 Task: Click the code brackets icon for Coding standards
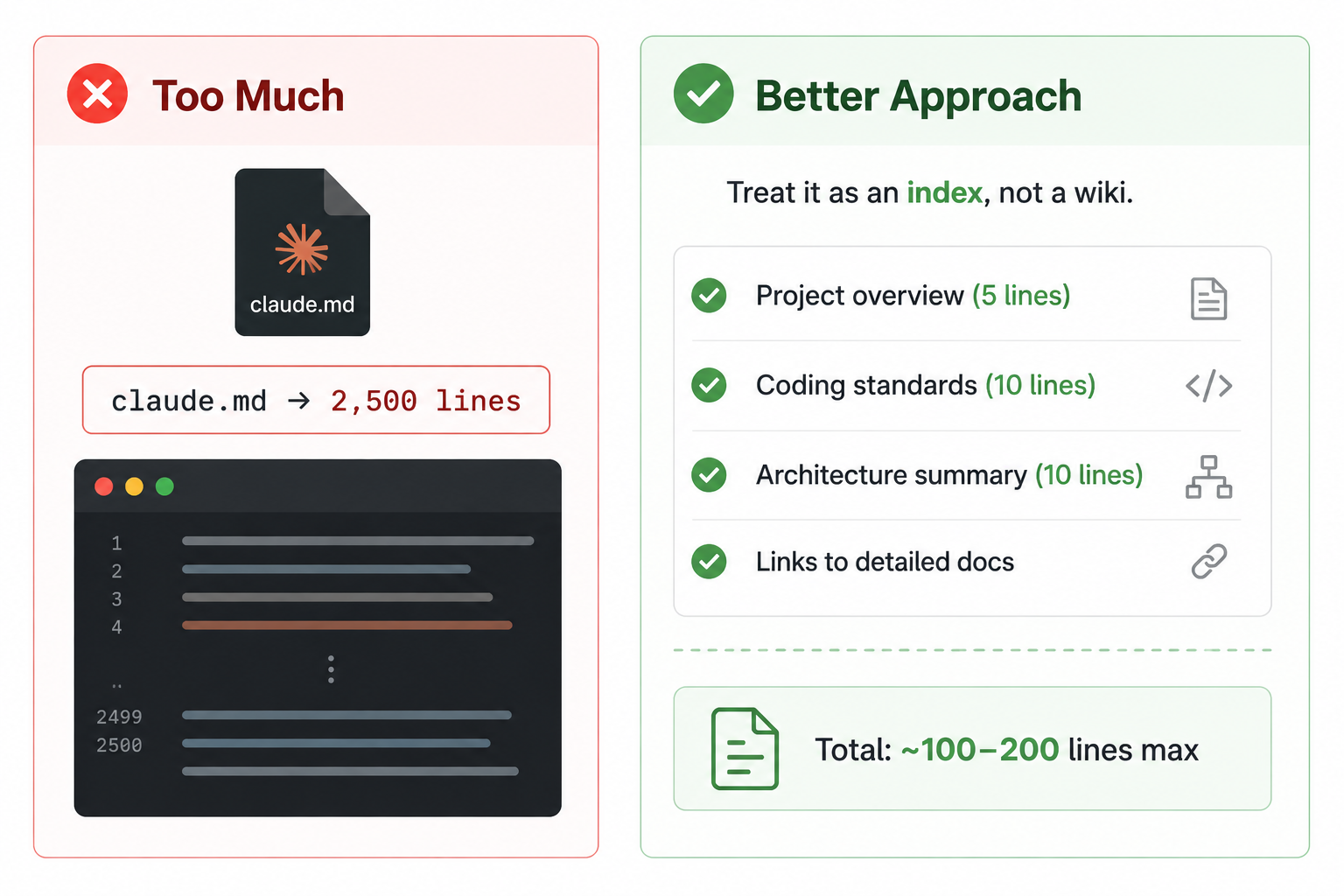[x=1208, y=385]
